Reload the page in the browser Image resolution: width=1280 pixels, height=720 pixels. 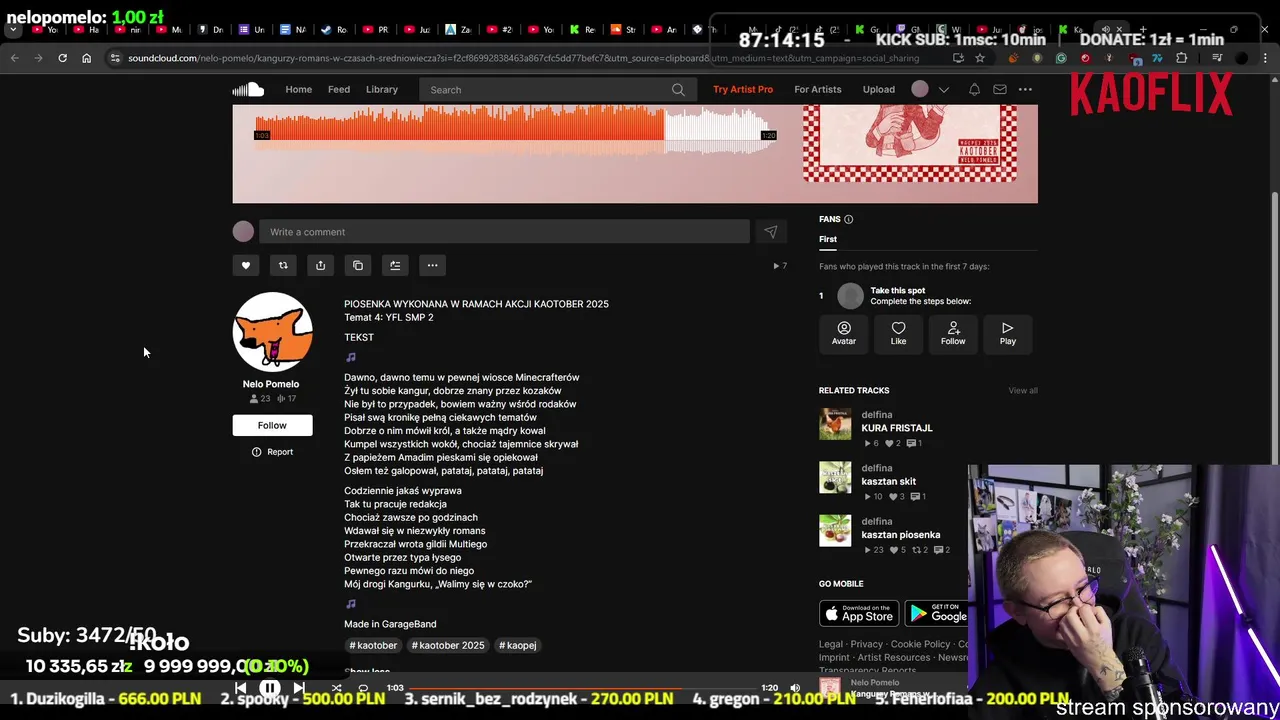tap(62, 58)
